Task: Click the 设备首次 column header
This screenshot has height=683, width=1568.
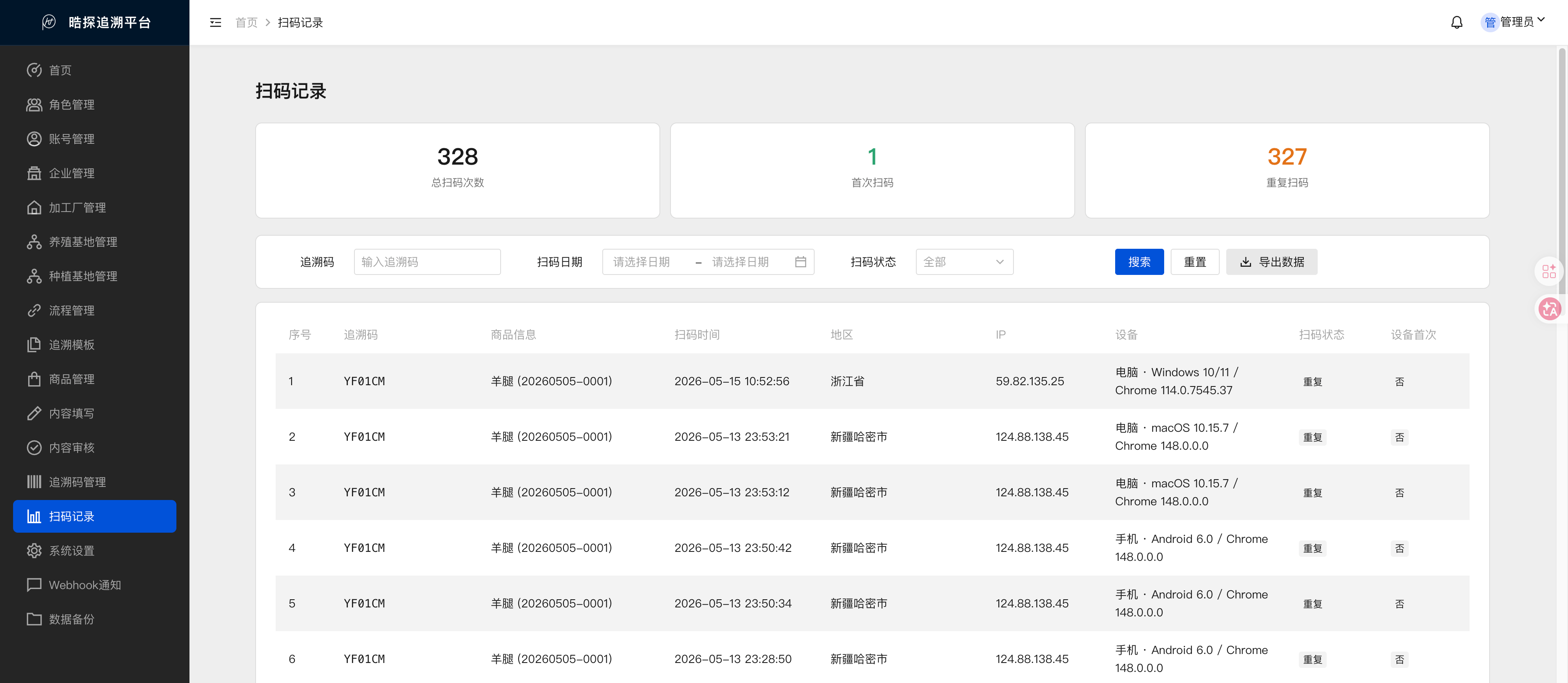Action: (x=1413, y=334)
